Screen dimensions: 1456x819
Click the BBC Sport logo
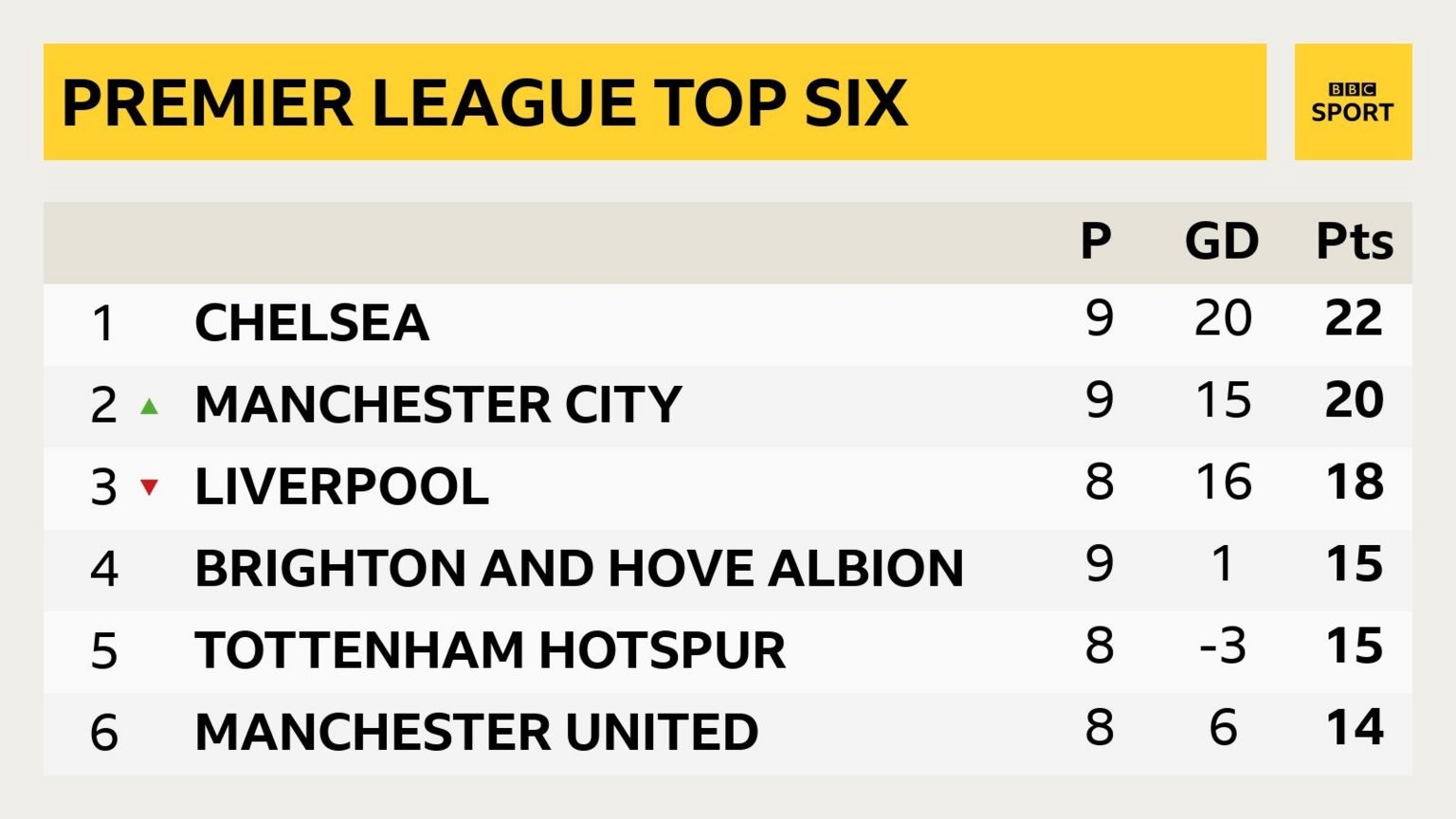1353,102
